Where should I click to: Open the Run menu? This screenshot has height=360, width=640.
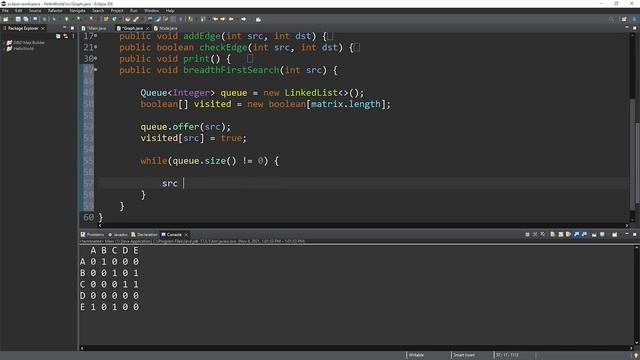pos(133,11)
